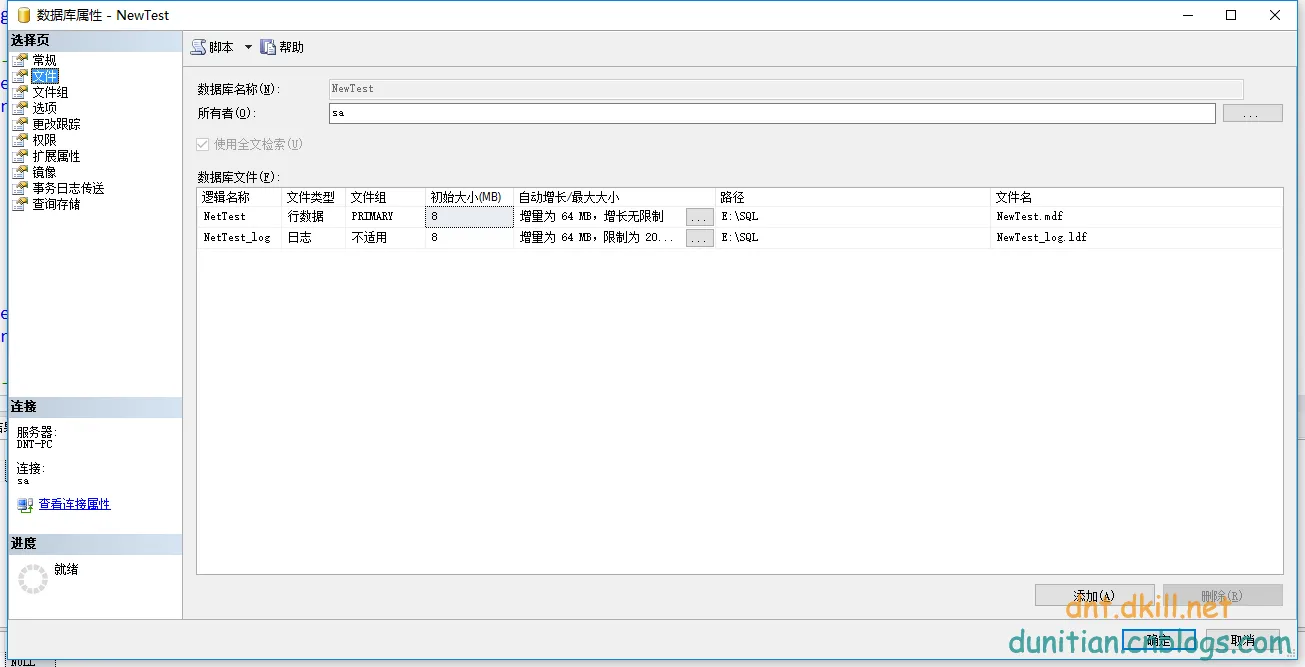Open autogrowth settings for NetTest_log file
This screenshot has width=1305, height=667.
699,238
